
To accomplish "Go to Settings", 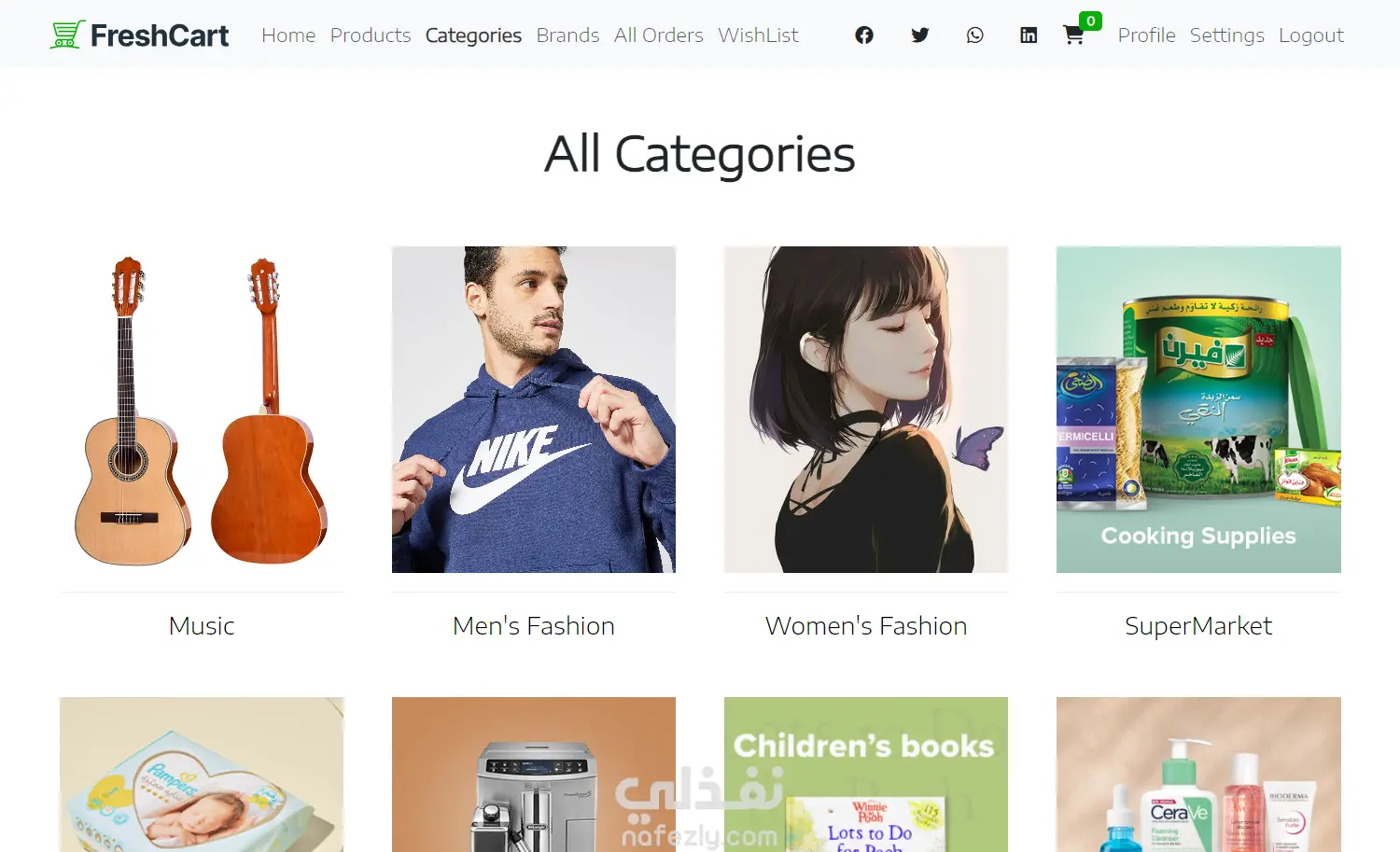I will point(1226,35).
